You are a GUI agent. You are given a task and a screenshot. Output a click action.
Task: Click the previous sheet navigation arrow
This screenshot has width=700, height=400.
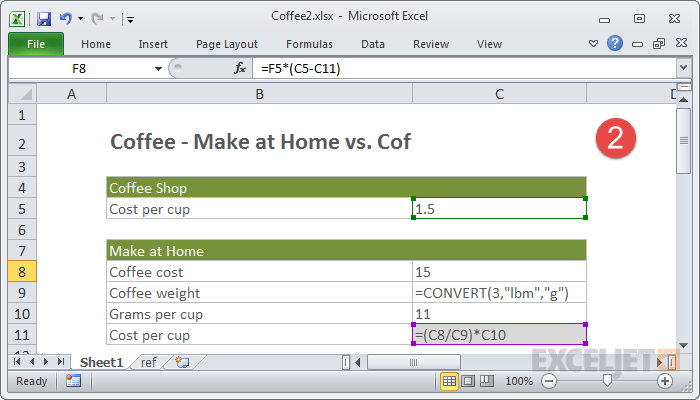tap(32, 362)
